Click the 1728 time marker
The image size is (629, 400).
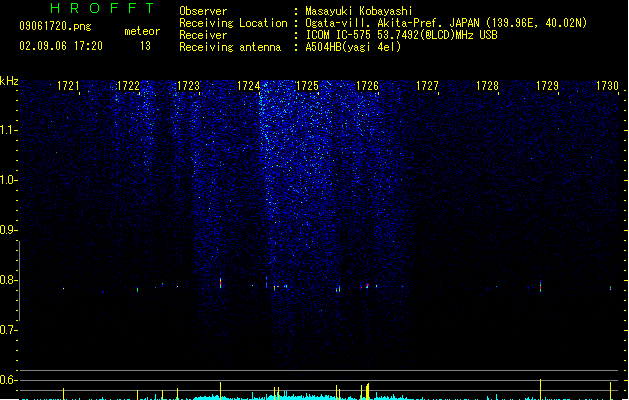(487, 86)
